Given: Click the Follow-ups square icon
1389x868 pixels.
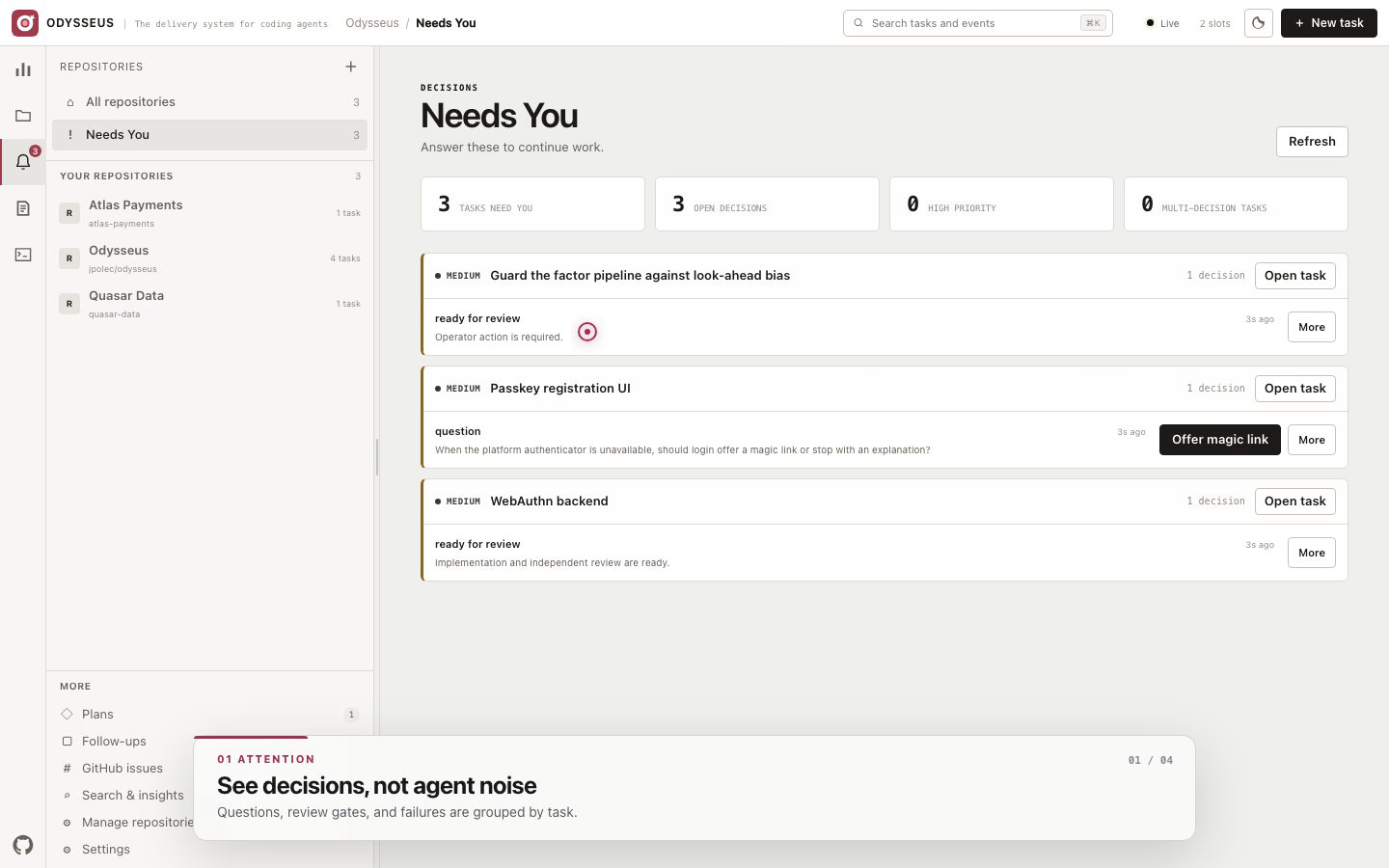Looking at the screenshot, I should [67, 741].
